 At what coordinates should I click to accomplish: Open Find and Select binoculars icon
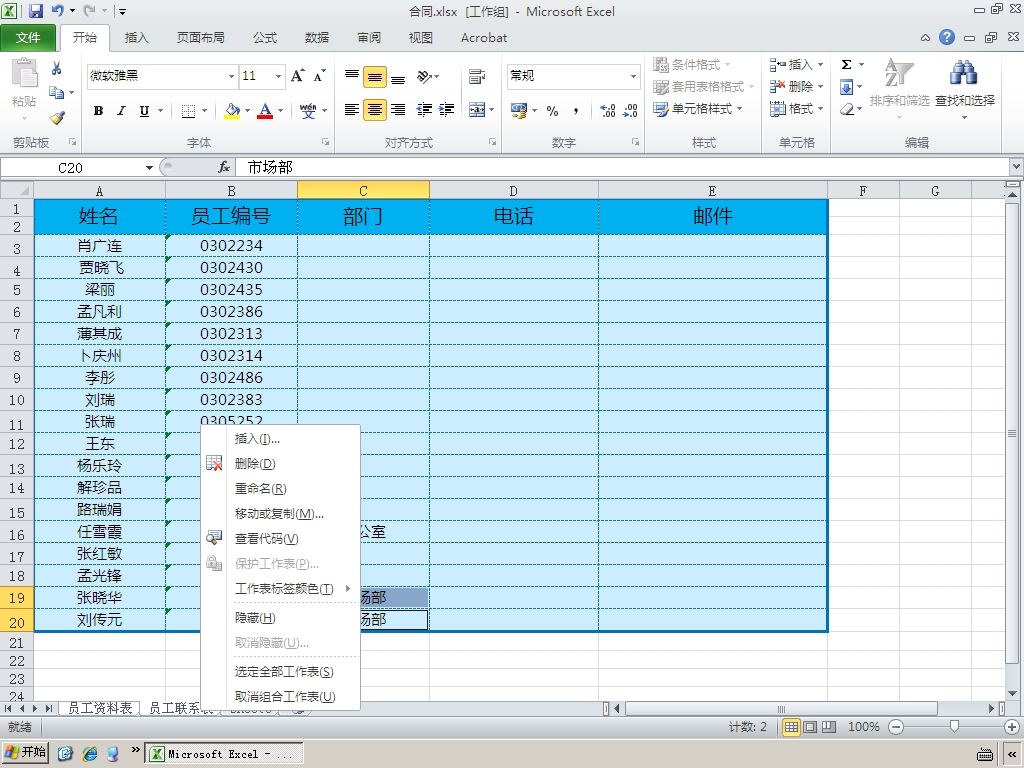click(964, 74)
